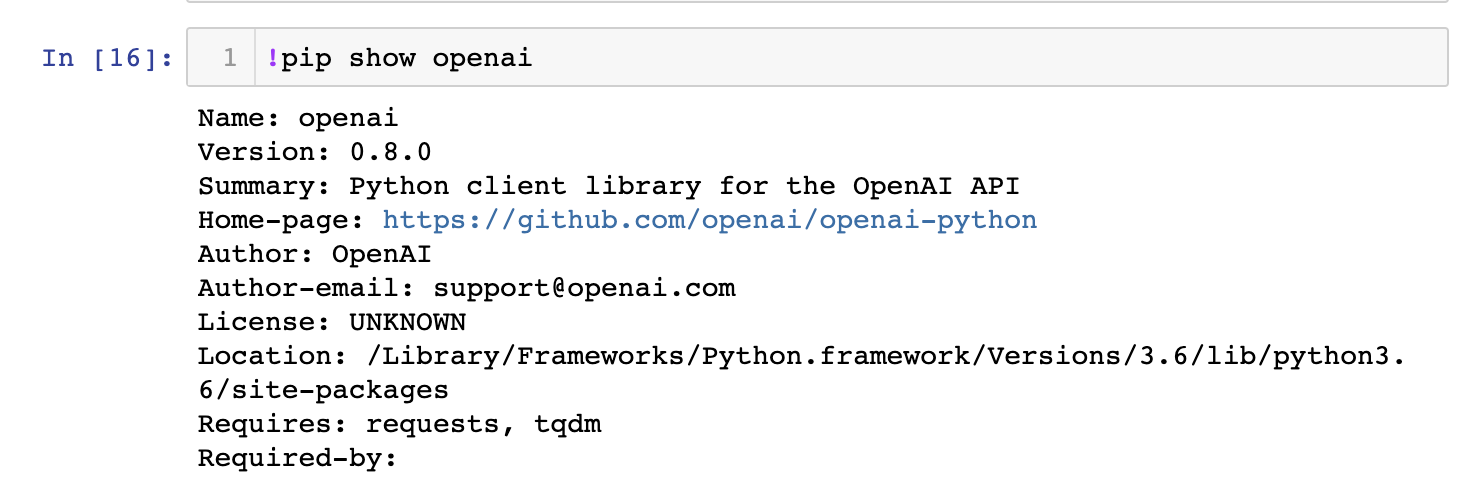This screenshot has width=1468, height=484.
Task: Place cursor in the pip show openai code cell
Action: (816, 58)
